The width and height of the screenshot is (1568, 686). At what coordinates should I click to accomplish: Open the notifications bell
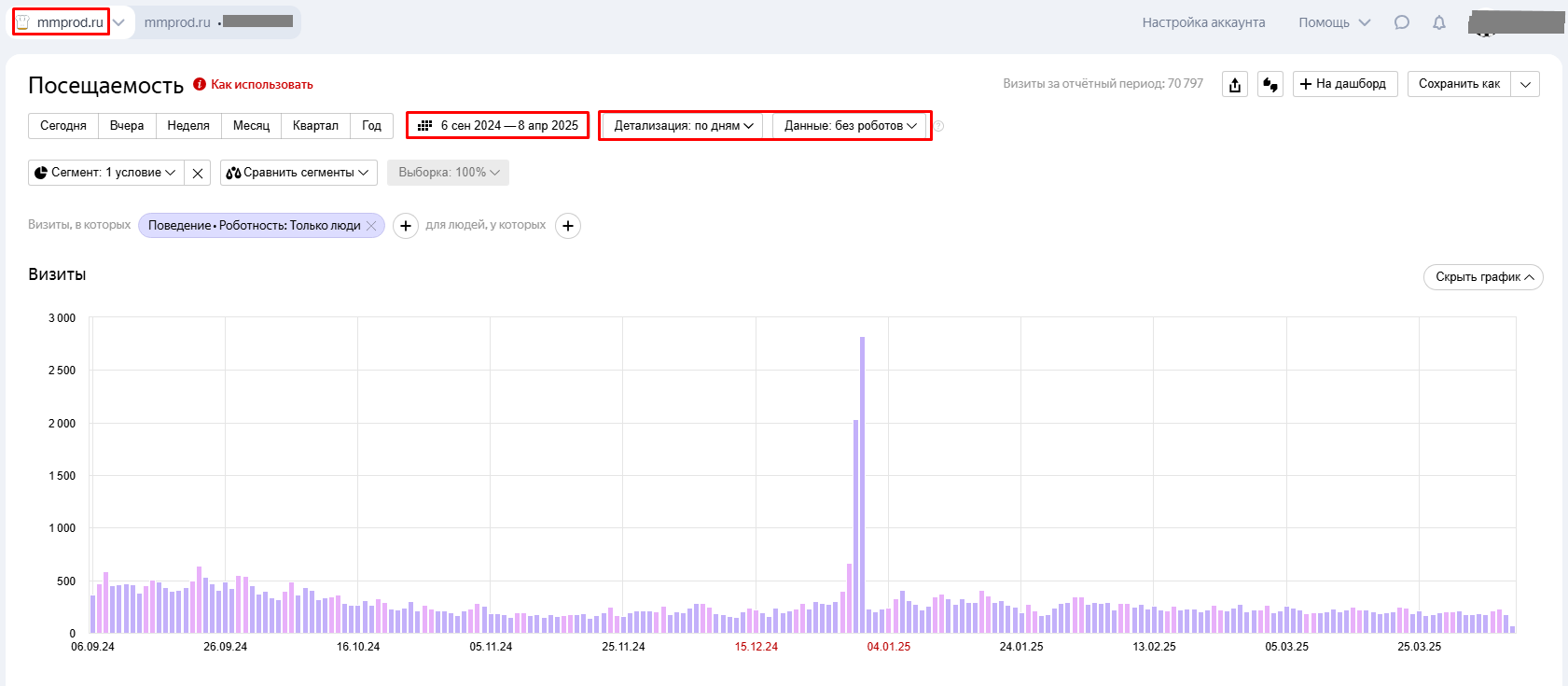[x=1439, y=22]
